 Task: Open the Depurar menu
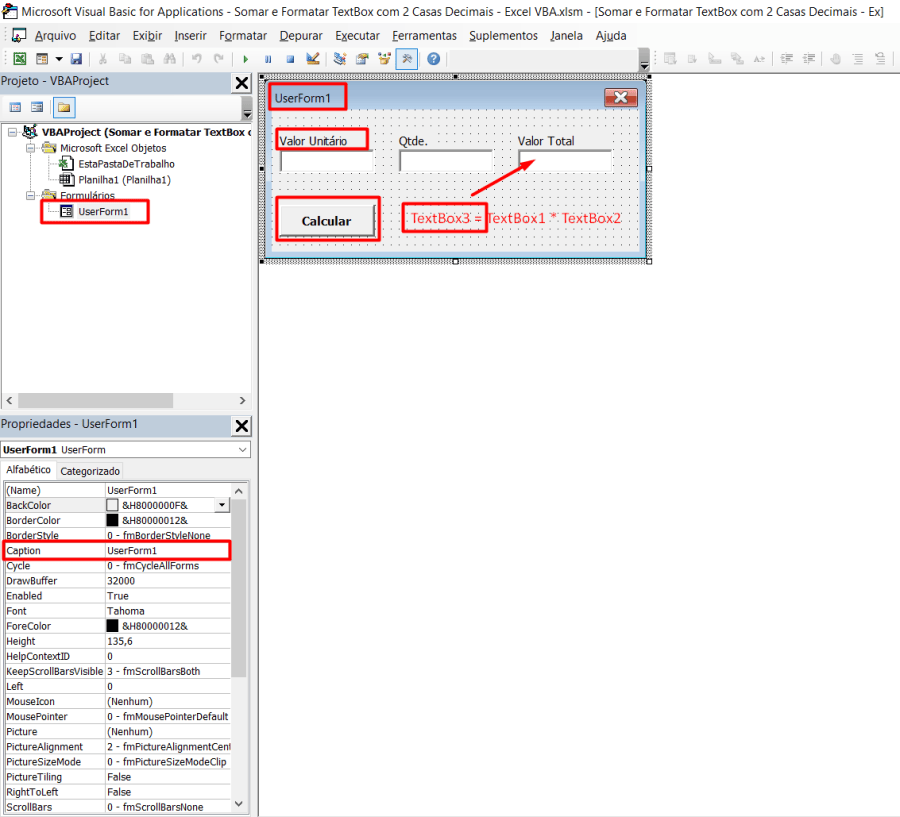point(301,36)
